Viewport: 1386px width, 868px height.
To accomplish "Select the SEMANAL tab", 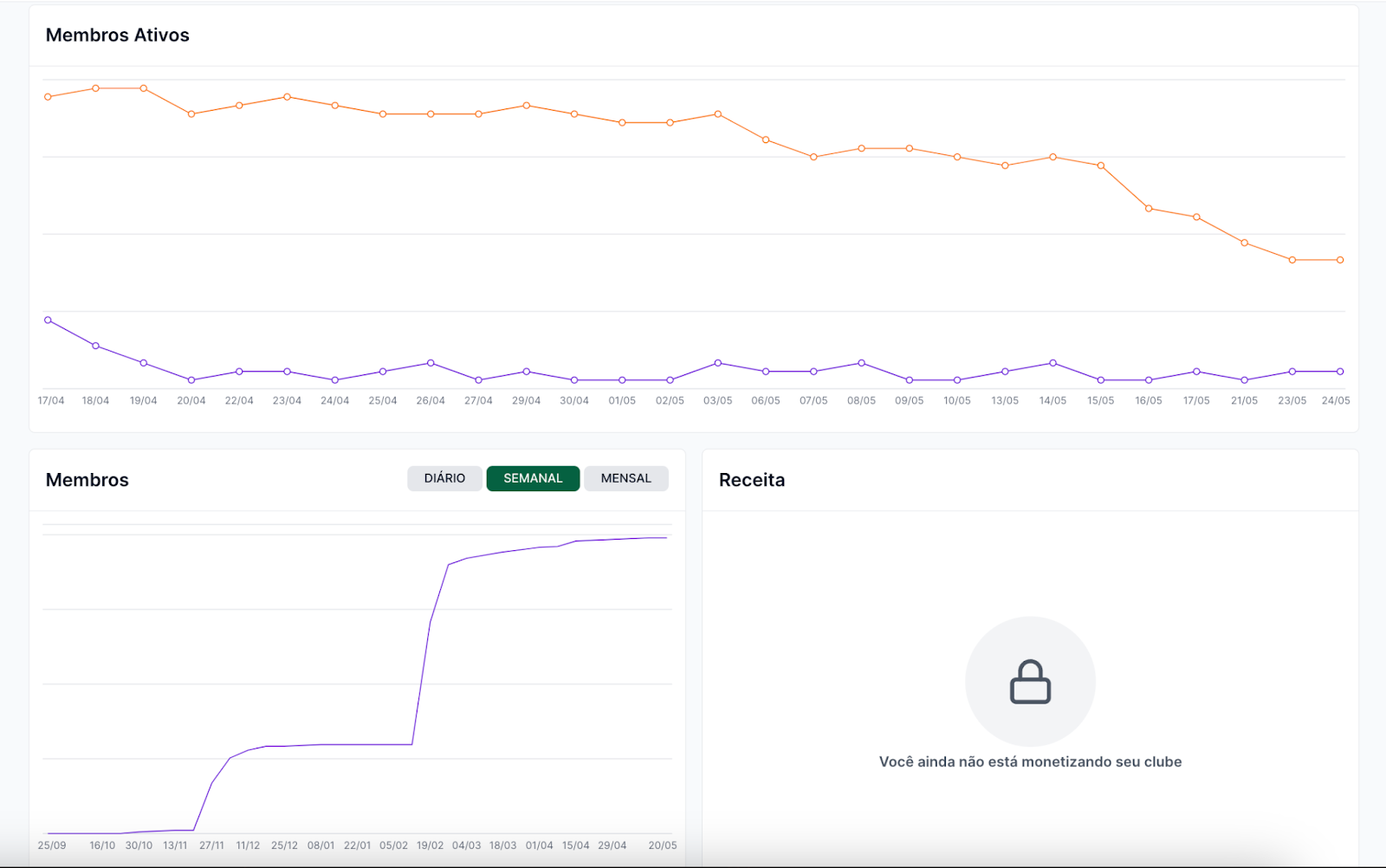I will click(533, 478).
